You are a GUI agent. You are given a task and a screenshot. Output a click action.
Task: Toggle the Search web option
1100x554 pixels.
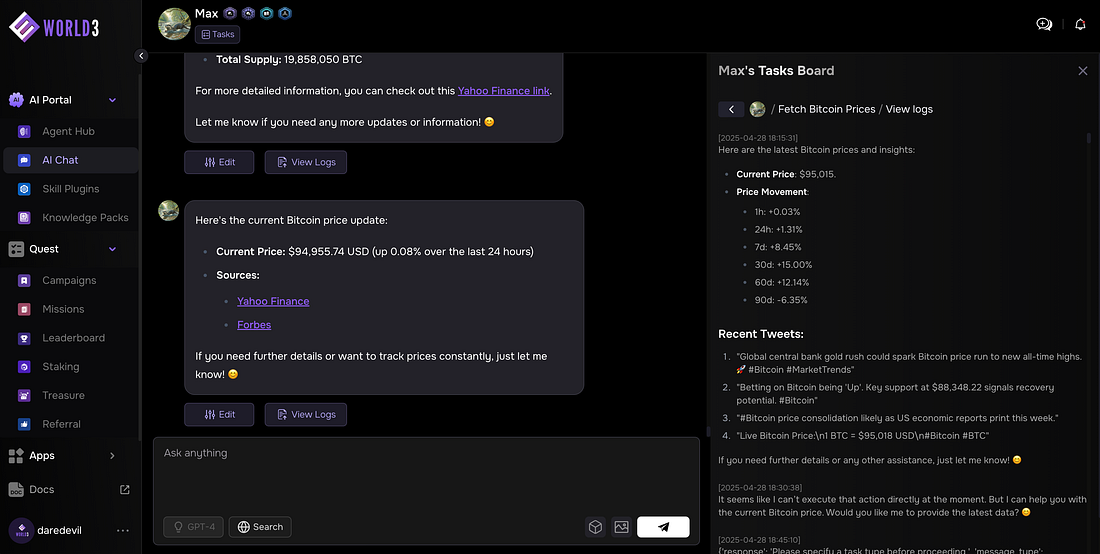[260, 527]
